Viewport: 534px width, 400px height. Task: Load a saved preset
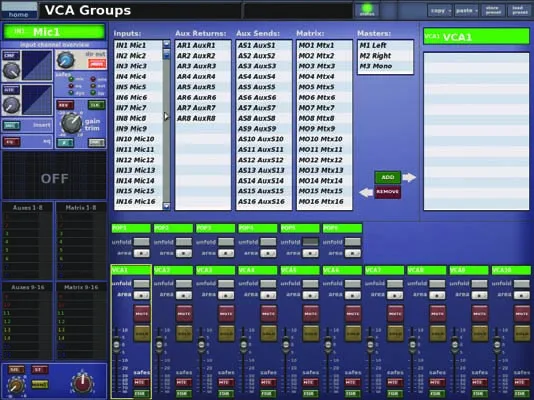tap(520, 11)
